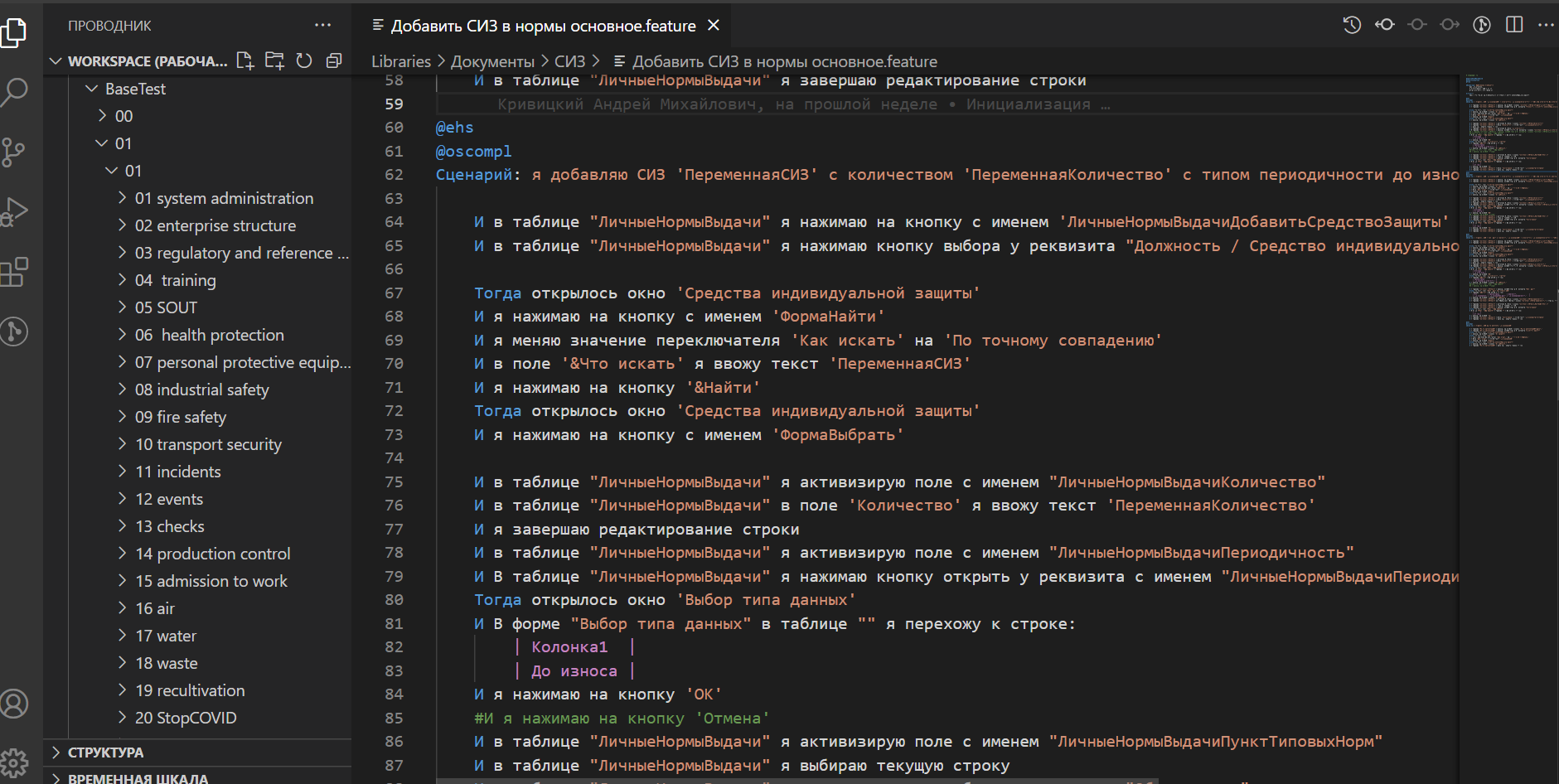Open the Extensions view
Screen dimensions: 1559x784
click(x=14, y=272)
